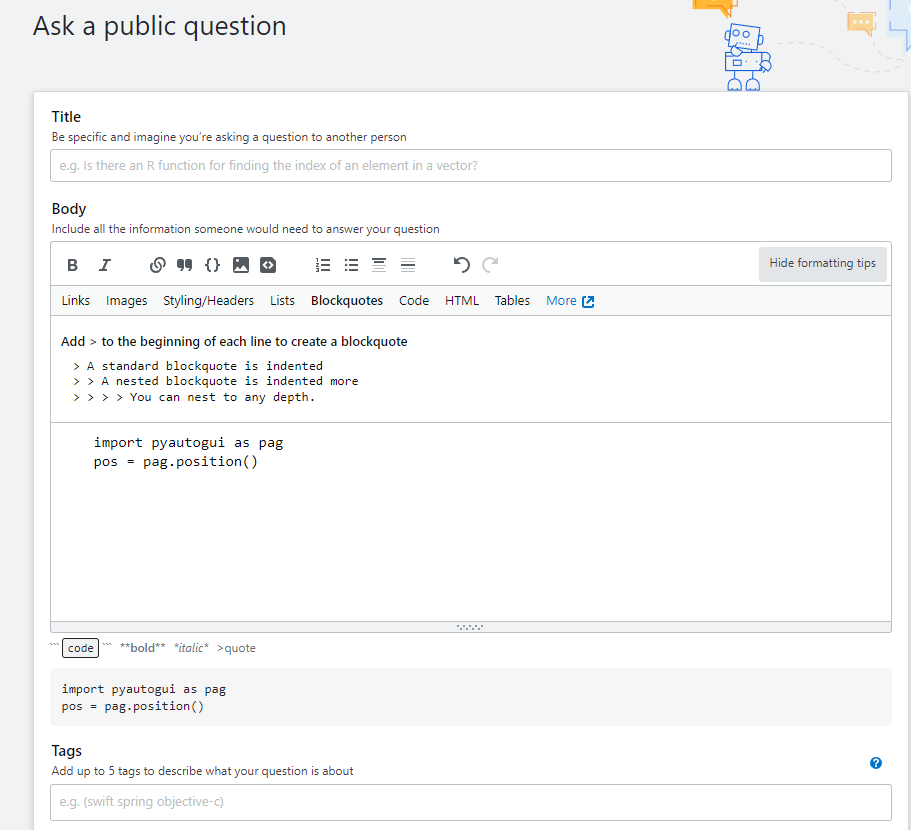Open the Tables formatting tip tab
This screenshot has width=911, height=830.
point(512,301)
